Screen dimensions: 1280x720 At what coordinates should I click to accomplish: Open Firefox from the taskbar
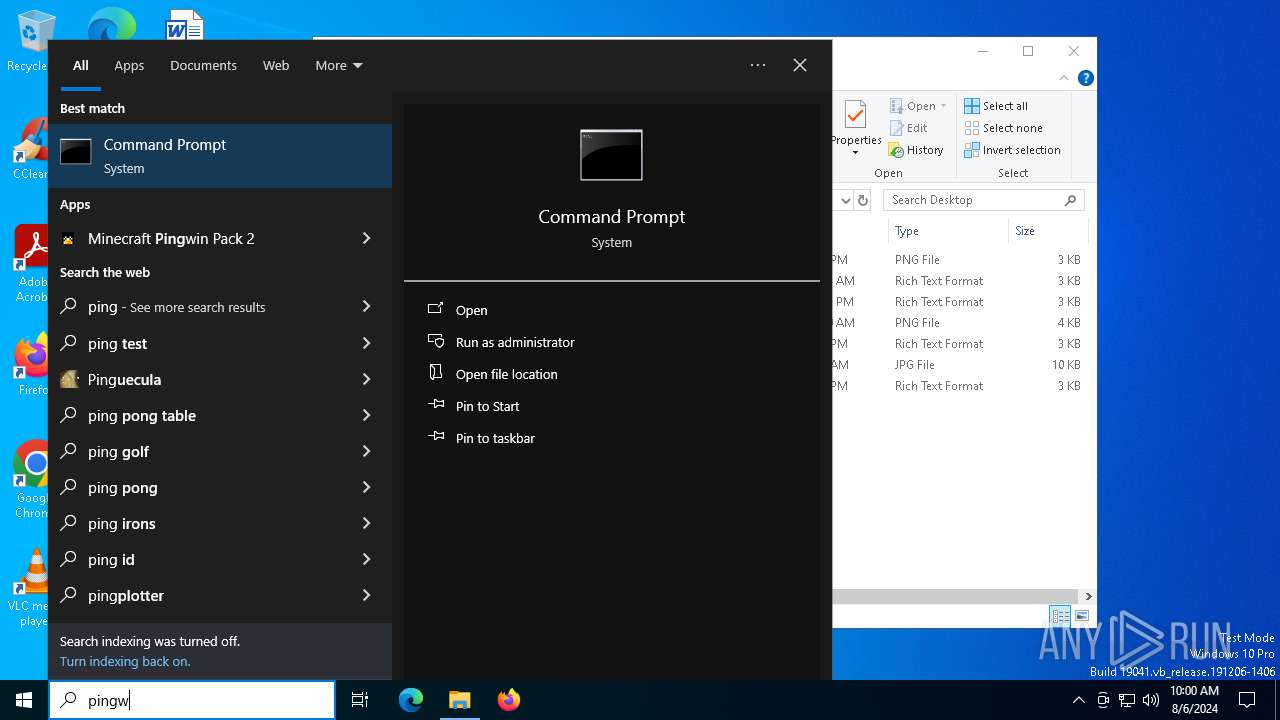[509, 700]
